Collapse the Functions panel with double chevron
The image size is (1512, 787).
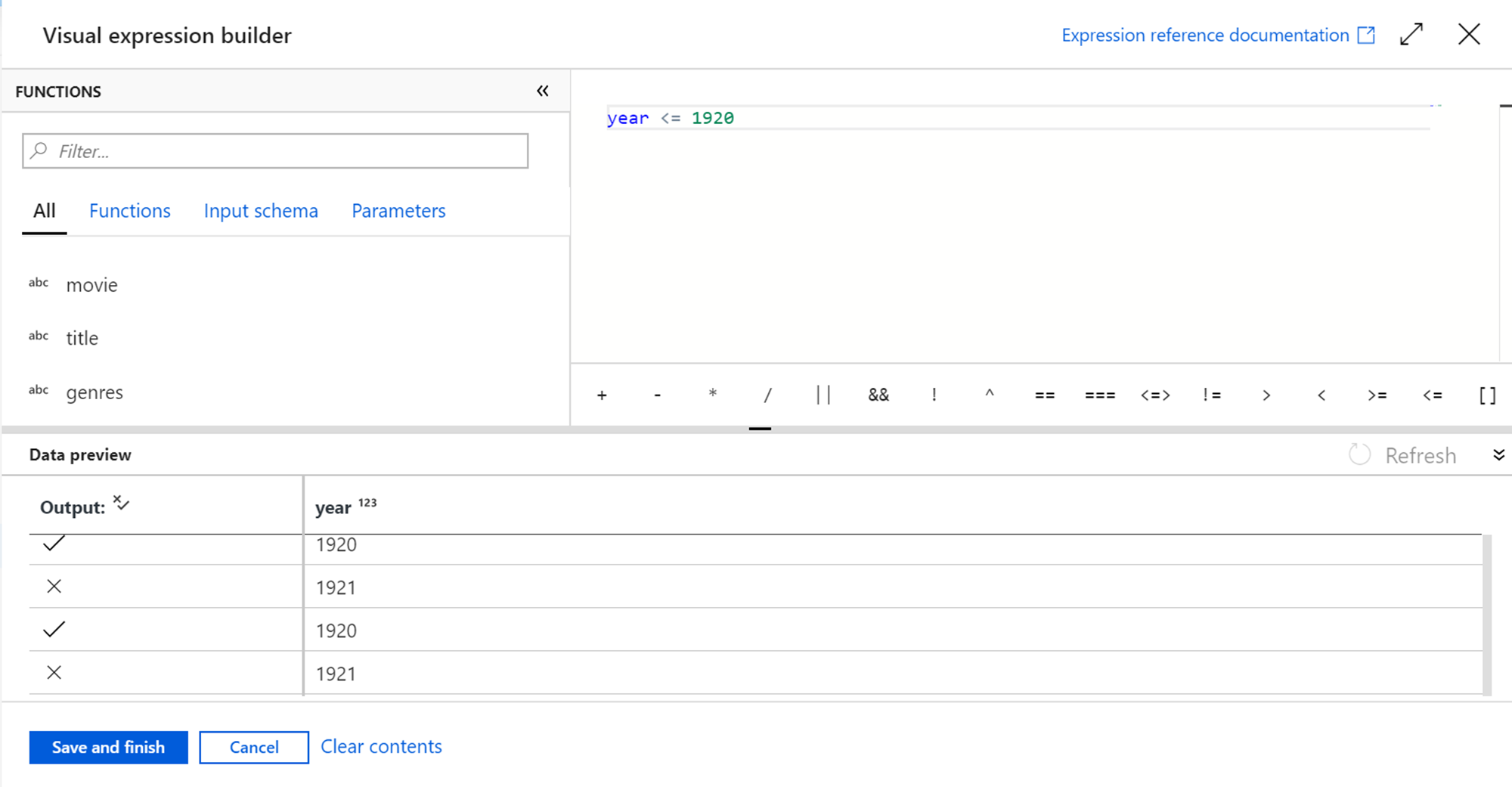[543, 91]
